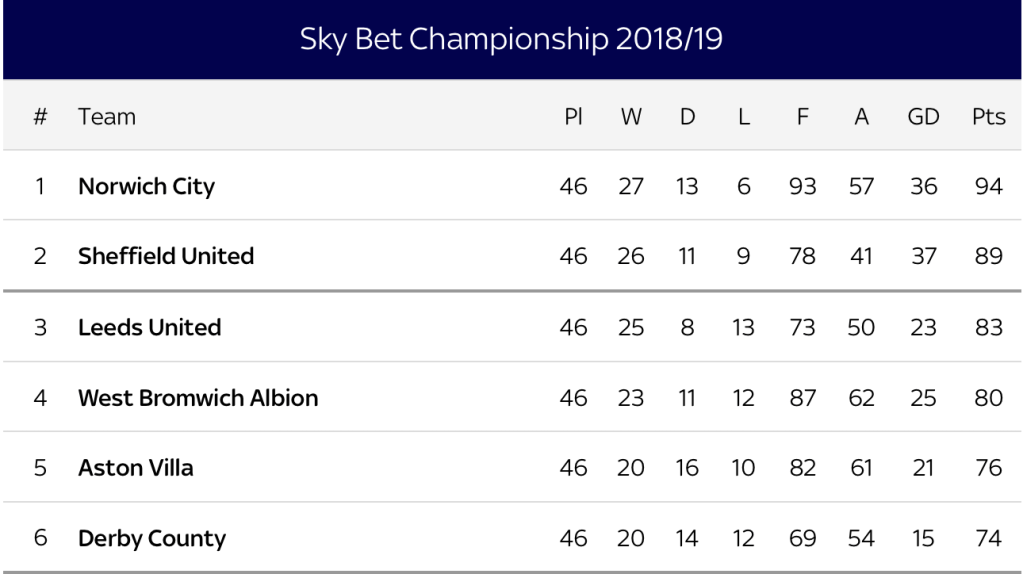Click the F column header
The height and width of the screenshot is (574, 1023).
802,116
